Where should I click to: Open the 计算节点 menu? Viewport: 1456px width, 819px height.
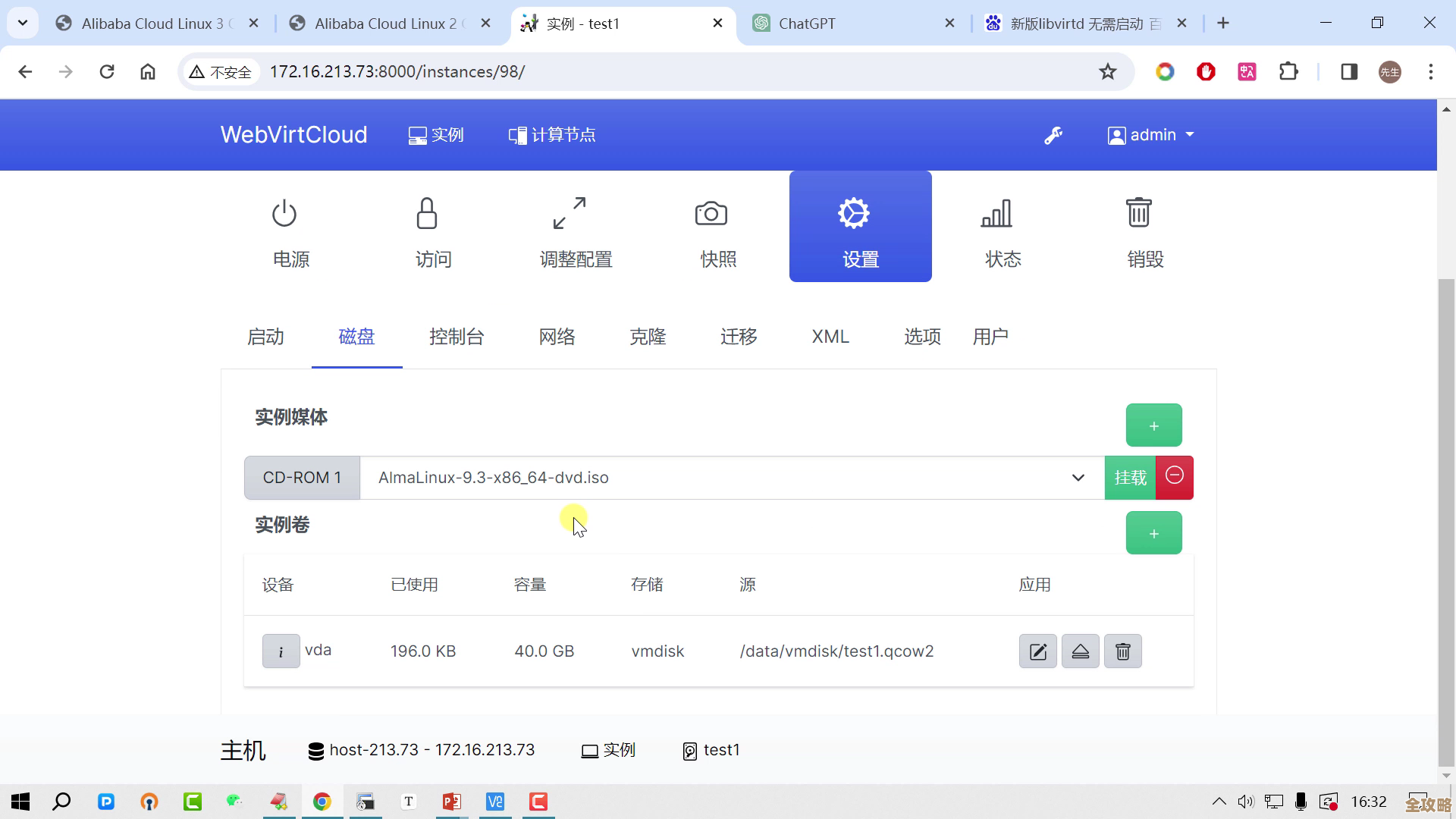[551, 135]
